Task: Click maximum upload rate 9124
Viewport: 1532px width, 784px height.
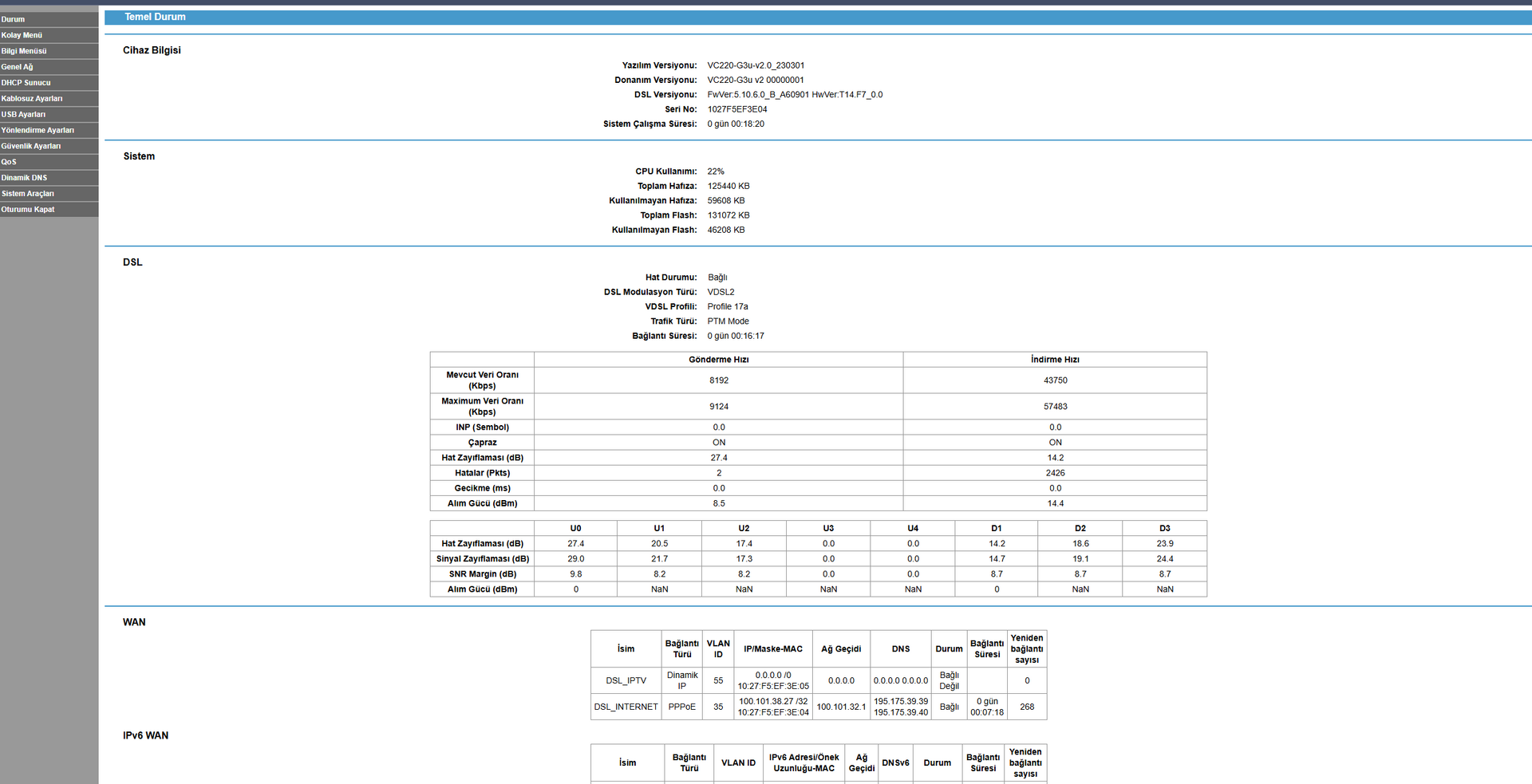Action: click(x=719, y=407)
